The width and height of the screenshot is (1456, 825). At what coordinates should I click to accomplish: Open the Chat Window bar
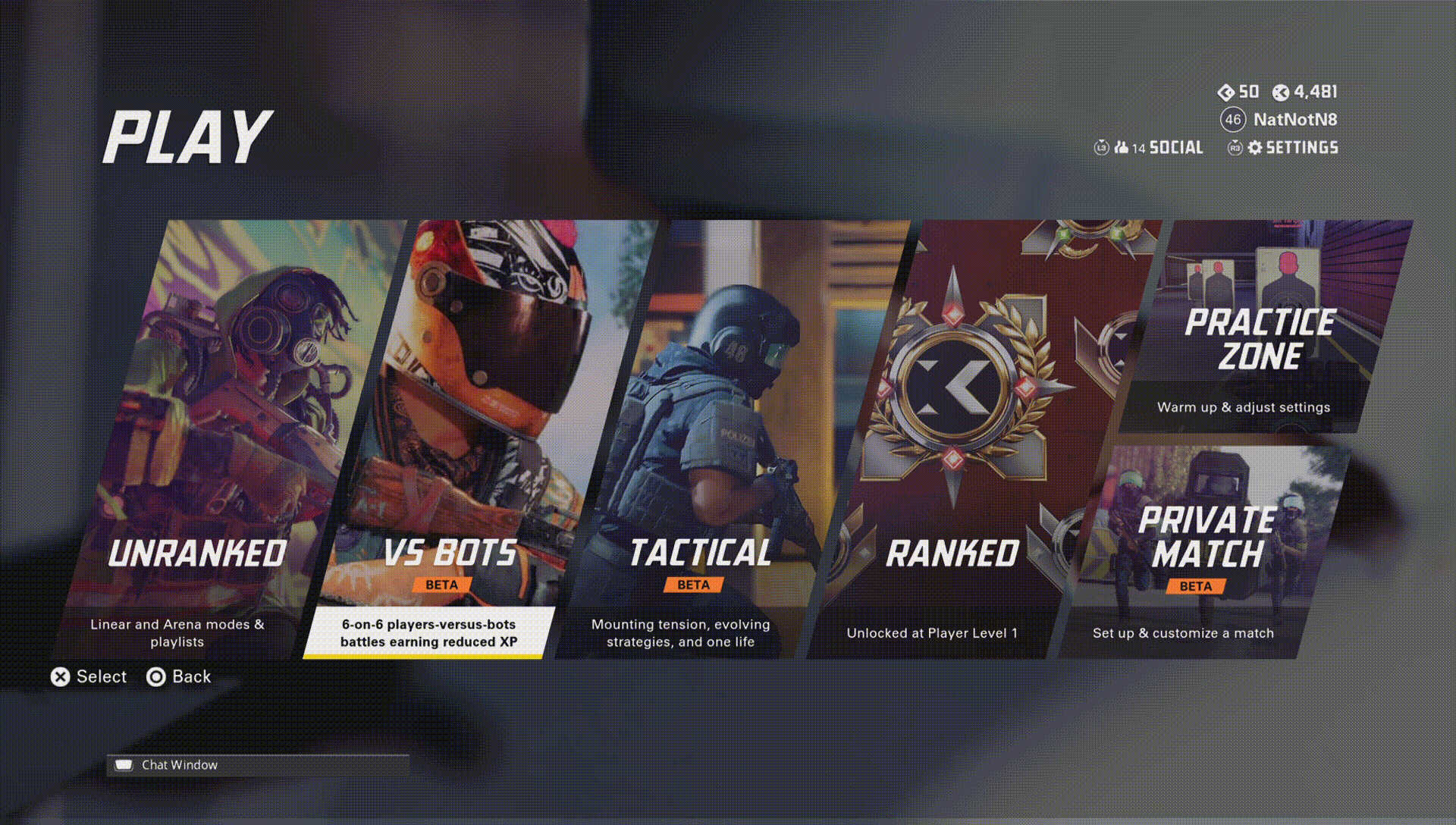[258, 765]
